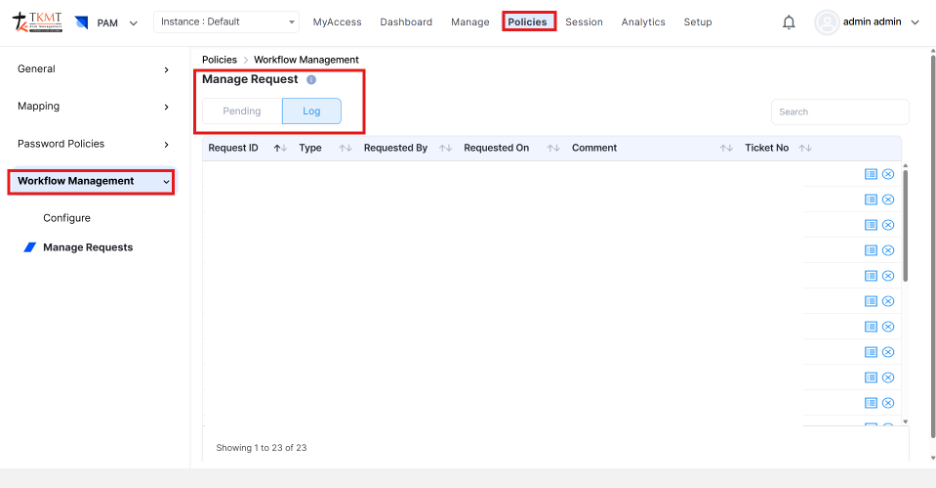Open the Dashboard menu
The height and width of the screenshot is (488, 936).
pyautogui.click(x=406, y=22)
